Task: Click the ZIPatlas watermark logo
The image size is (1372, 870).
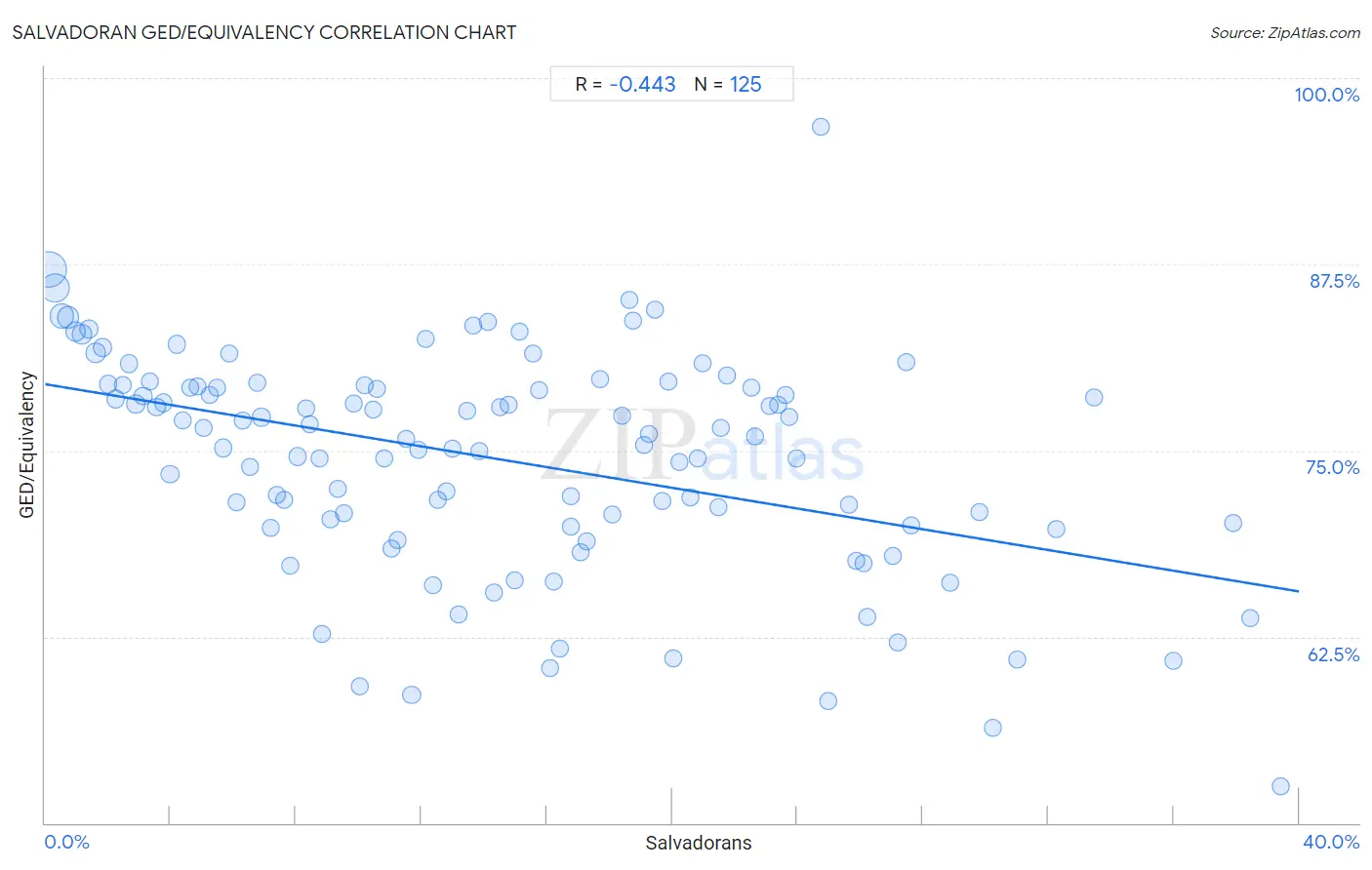Action: tap(703, 446)
